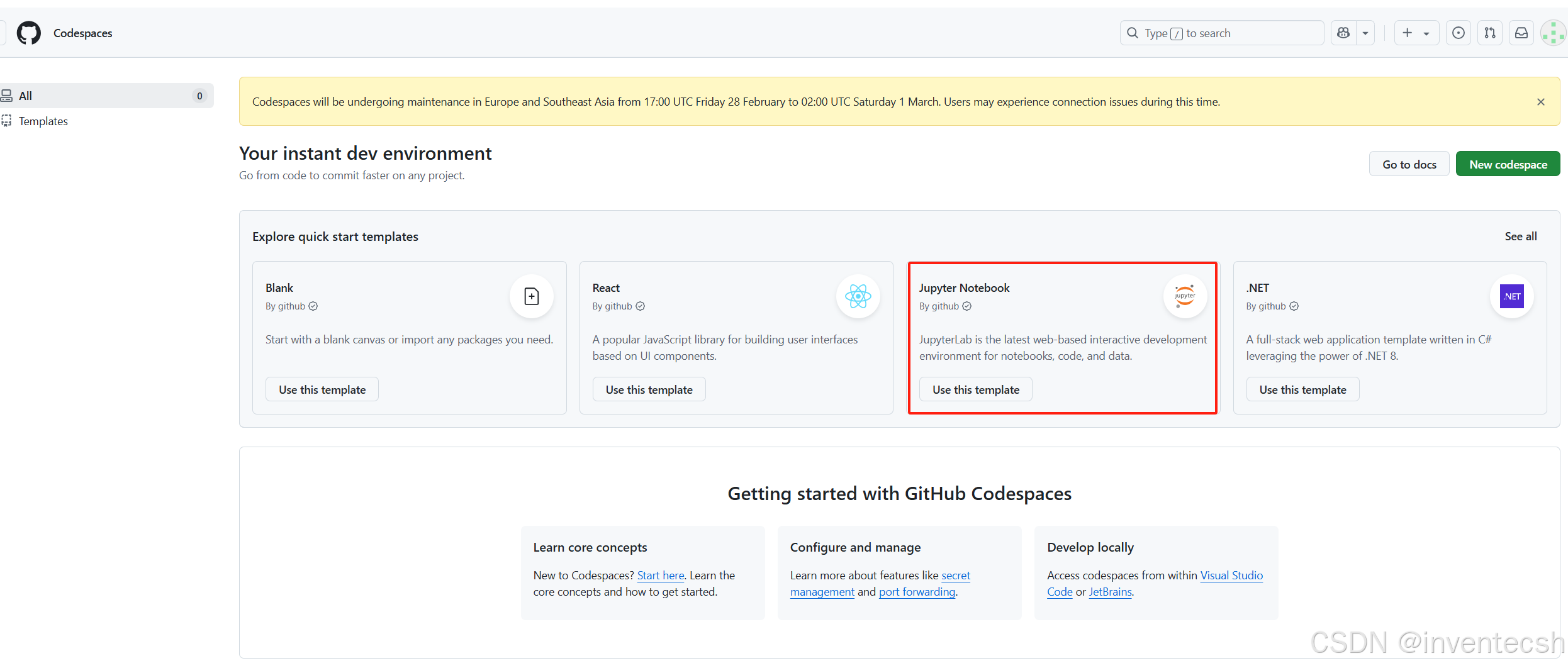Use the .NET template

pos(1302,389)
